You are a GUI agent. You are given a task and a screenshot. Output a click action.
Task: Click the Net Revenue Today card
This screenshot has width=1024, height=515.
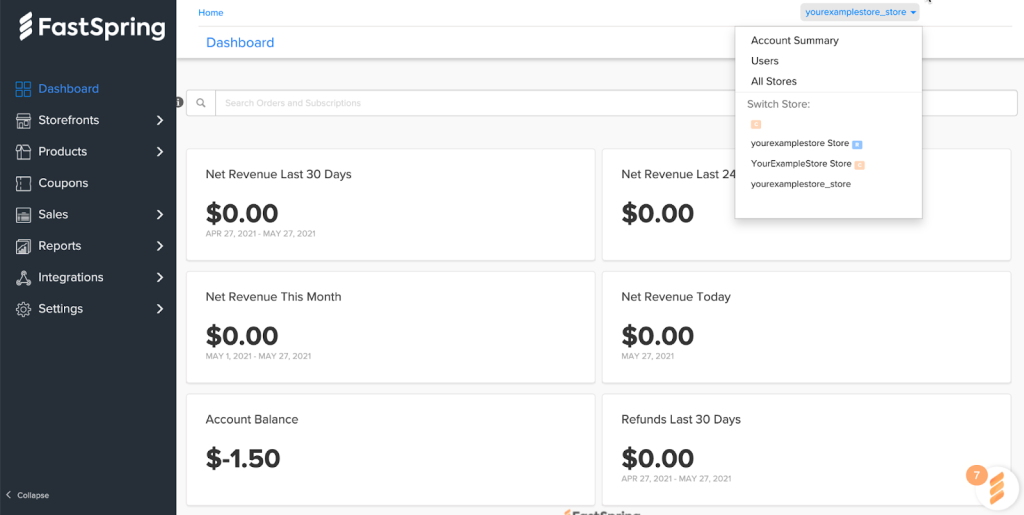[807, 327]
